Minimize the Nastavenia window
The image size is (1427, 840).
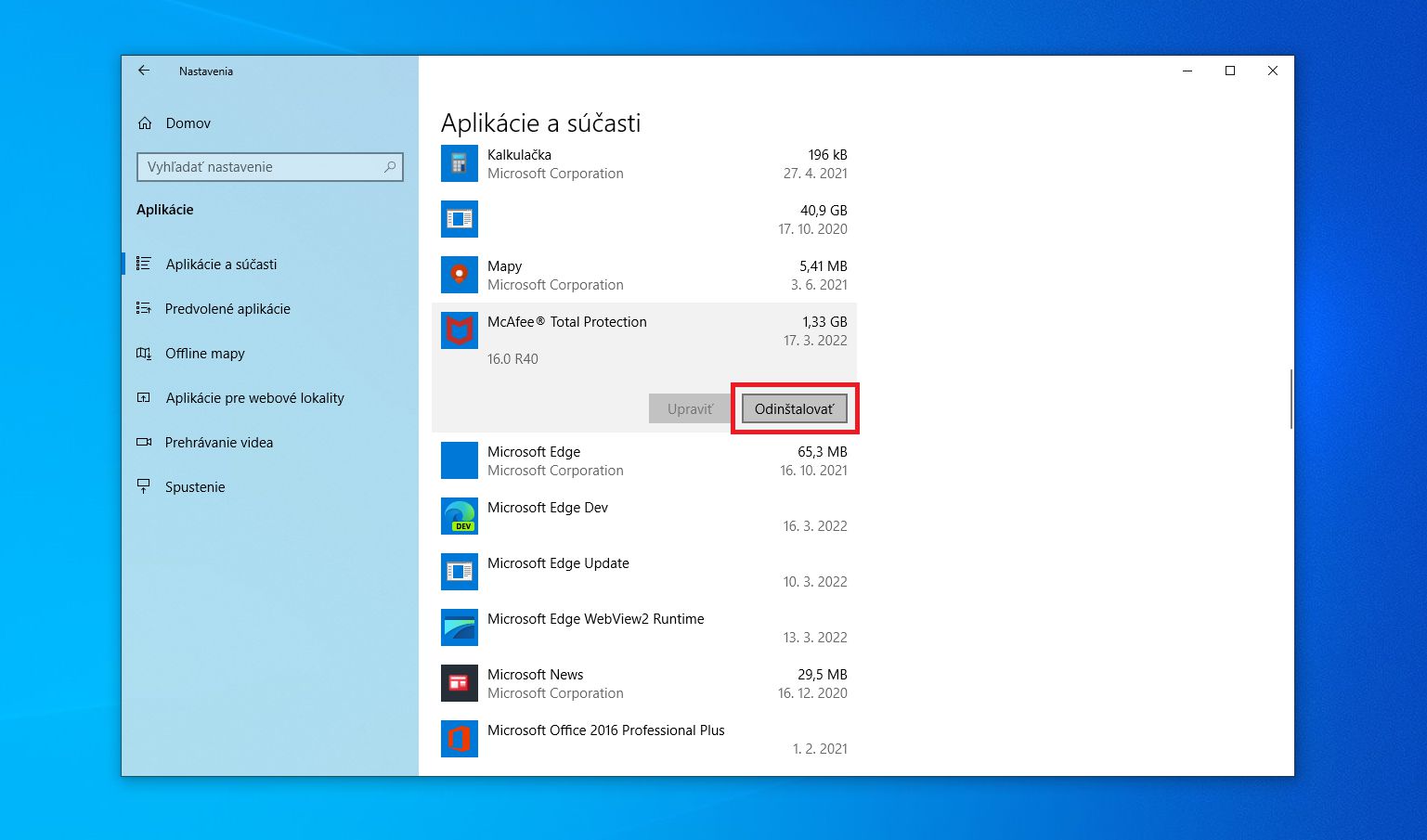(1187, 71)
